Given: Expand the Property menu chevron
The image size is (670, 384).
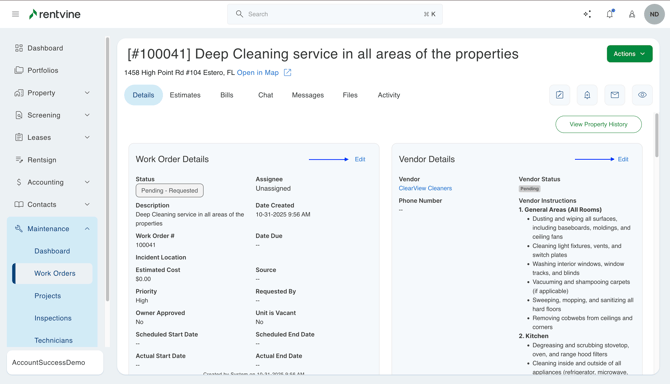Looking at the screenshot, I should [x=87, y=93].
